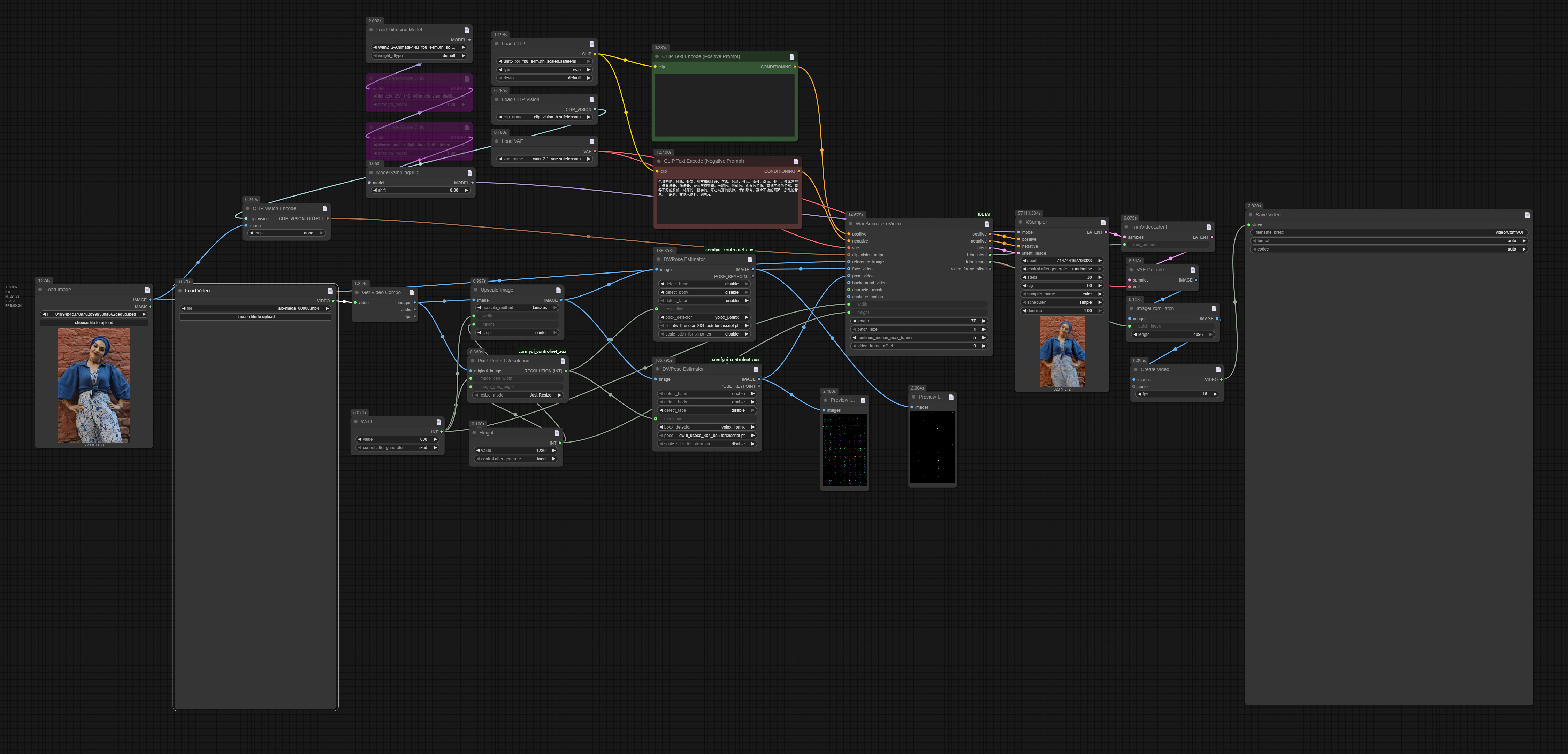Toggle detect_face setting on the DWPose Estimator
The height and width of the screenshot is (754, 1568).
pos(704,300)
